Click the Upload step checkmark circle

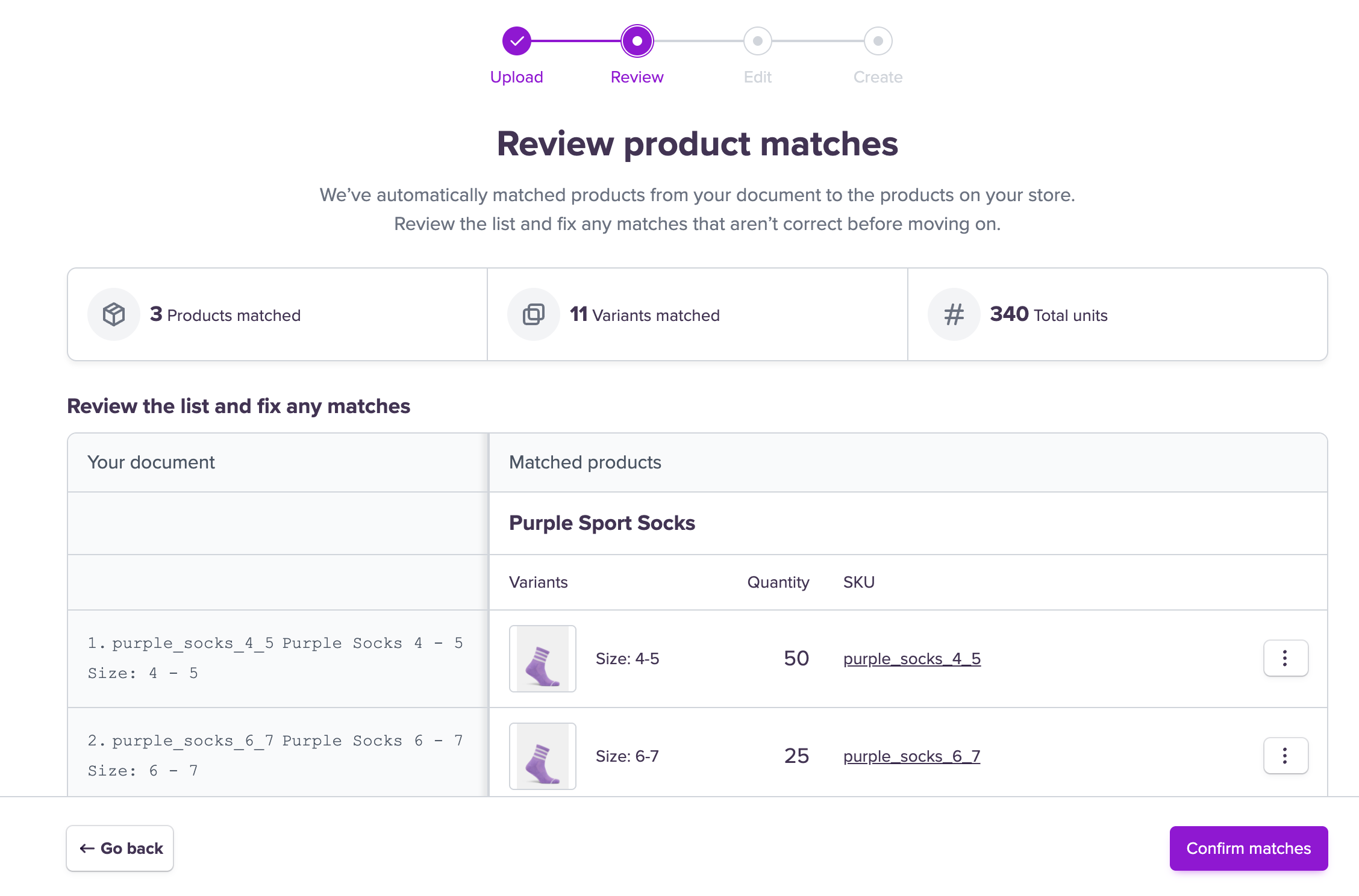click(516, 41)
